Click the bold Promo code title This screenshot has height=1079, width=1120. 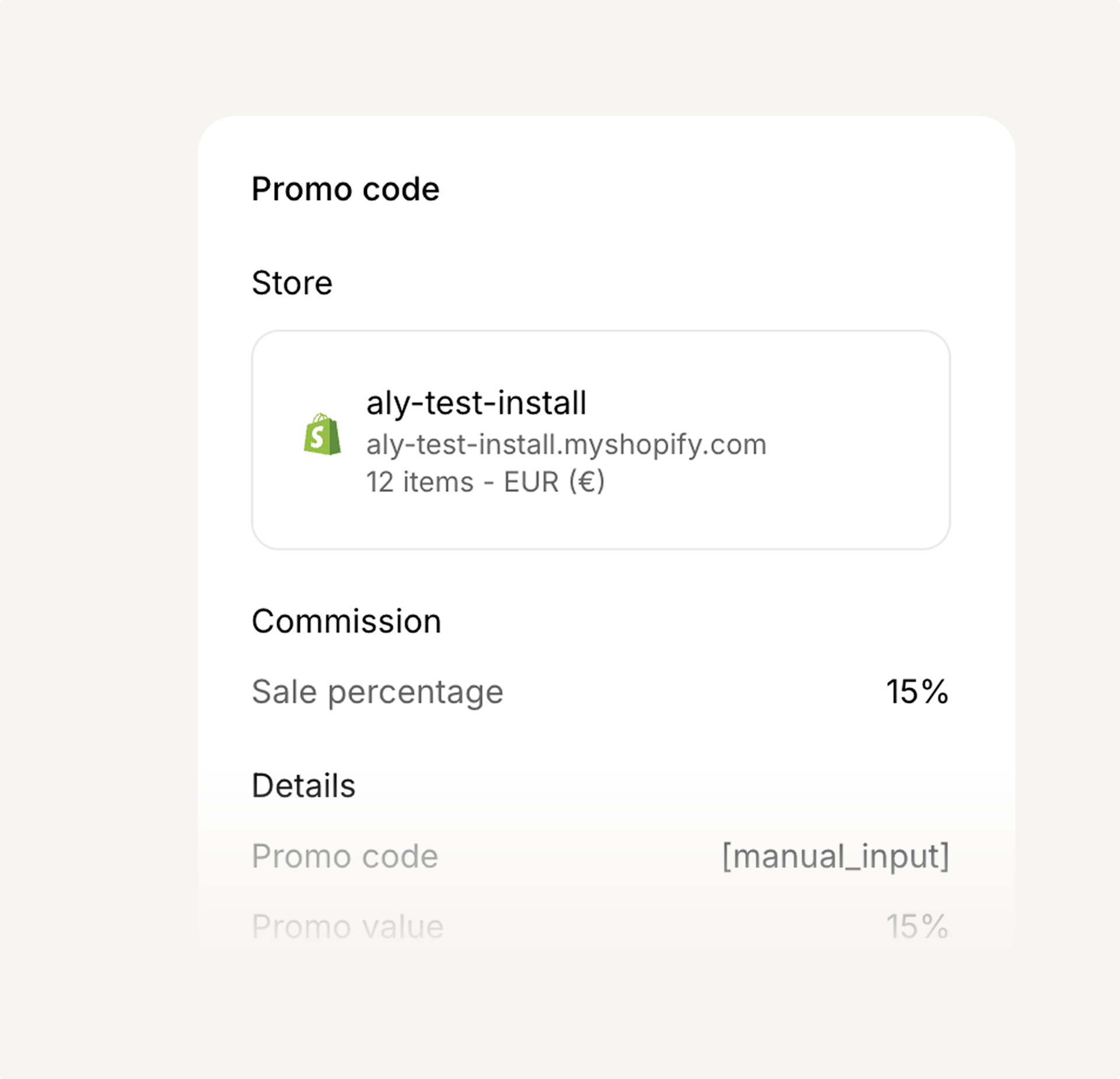(x=345, y=189)
